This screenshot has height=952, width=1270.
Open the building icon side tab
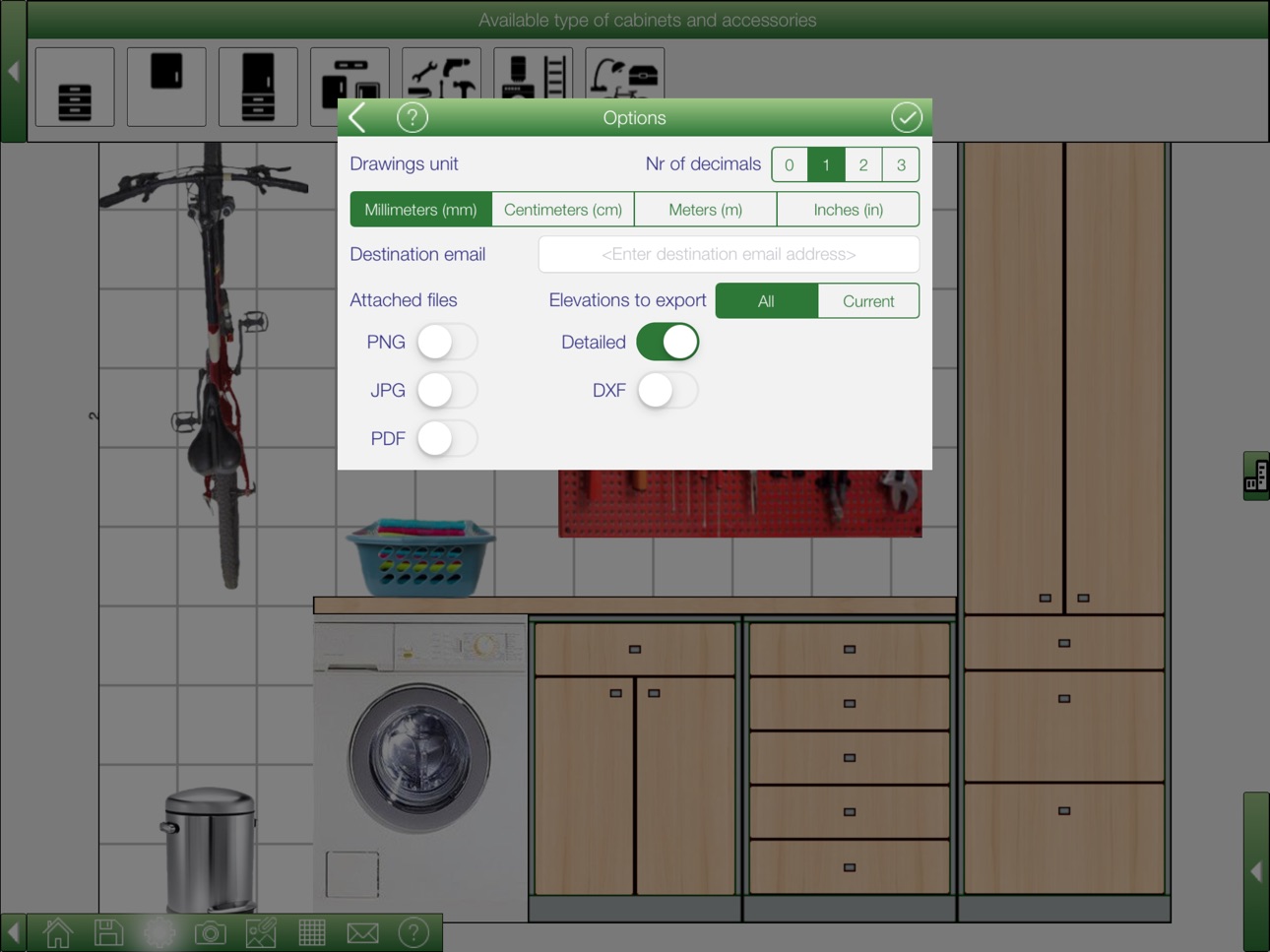click(x=1256, y=476)
